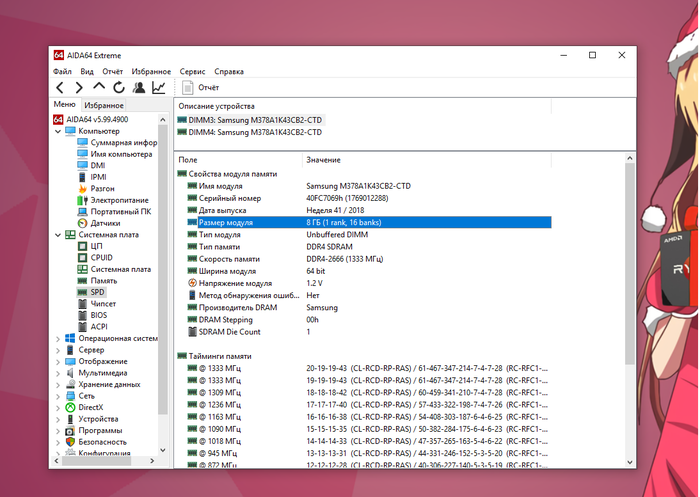Click the Back navigation arrow in toolbar

pos(61,88)
